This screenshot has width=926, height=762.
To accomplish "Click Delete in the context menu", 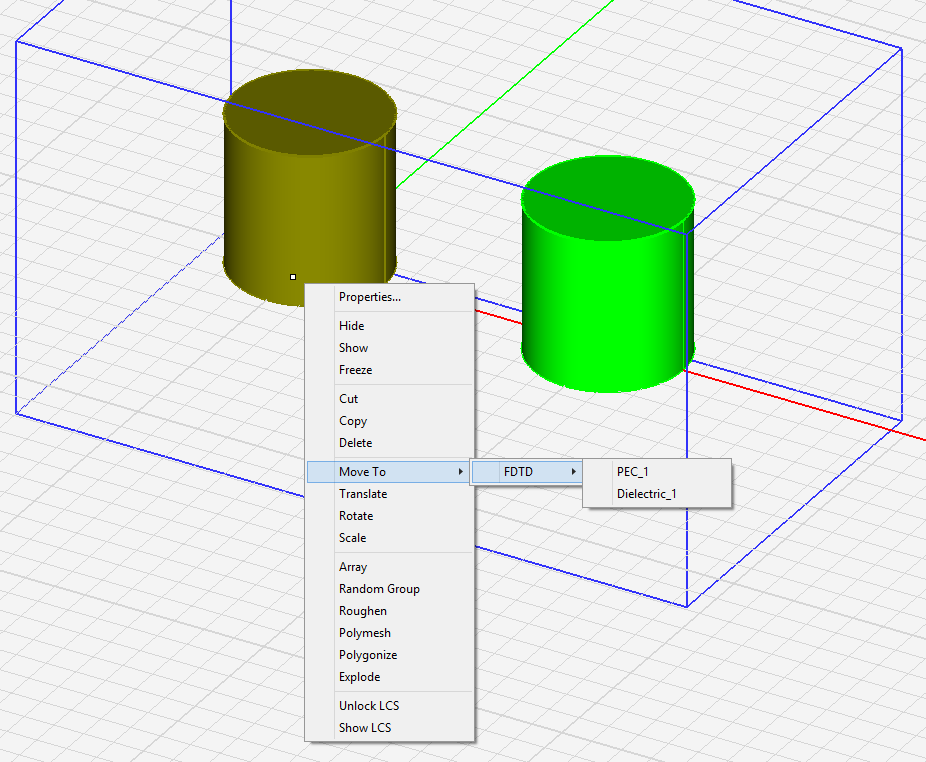I will [x=355, y=443].
